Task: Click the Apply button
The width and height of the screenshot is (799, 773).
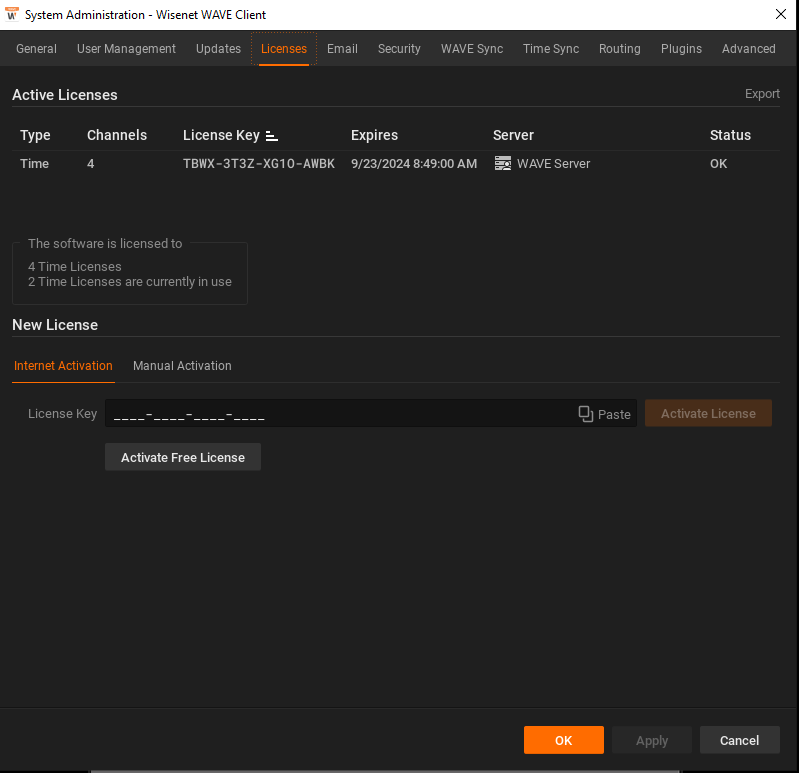Action: pyautogui.click(x=652, y=740)
